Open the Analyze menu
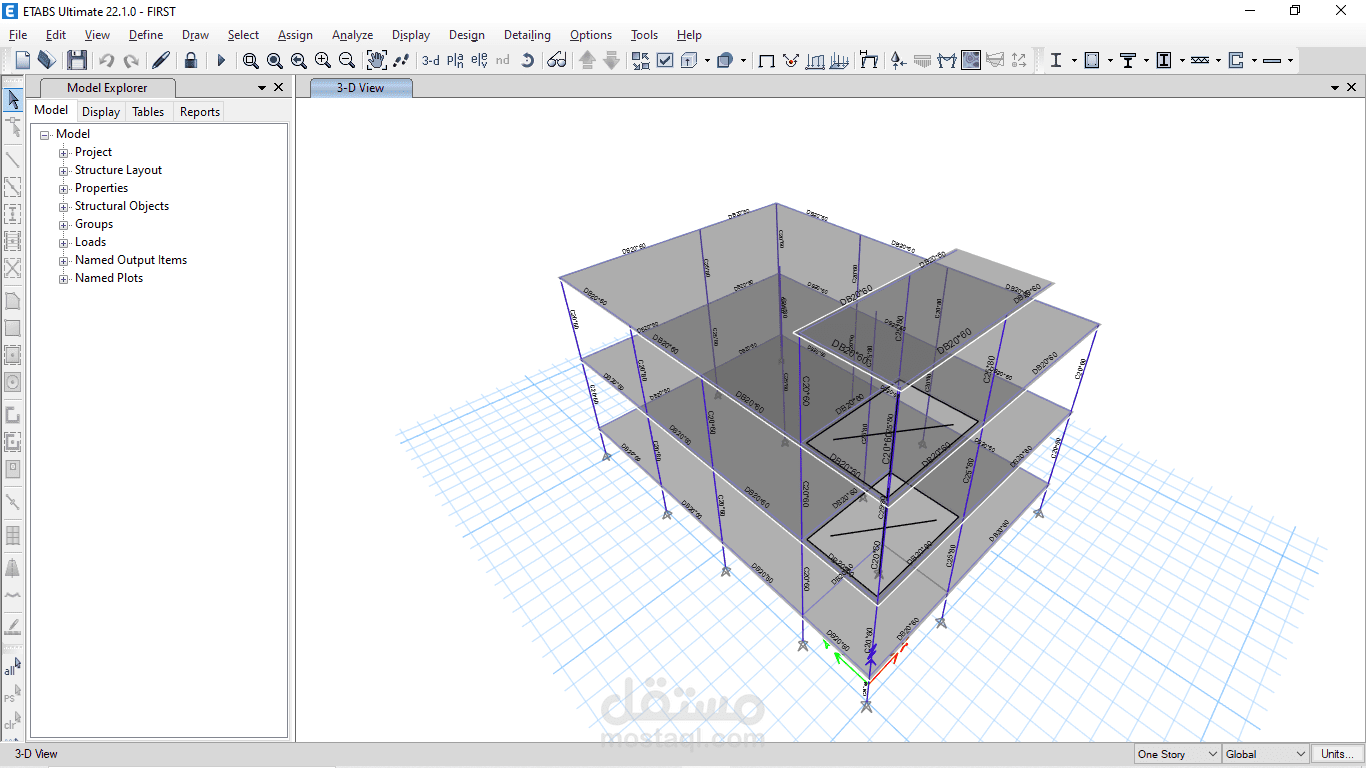This screenshot has width=1366, height=768. pyautogui.click(x=352, y=35)
